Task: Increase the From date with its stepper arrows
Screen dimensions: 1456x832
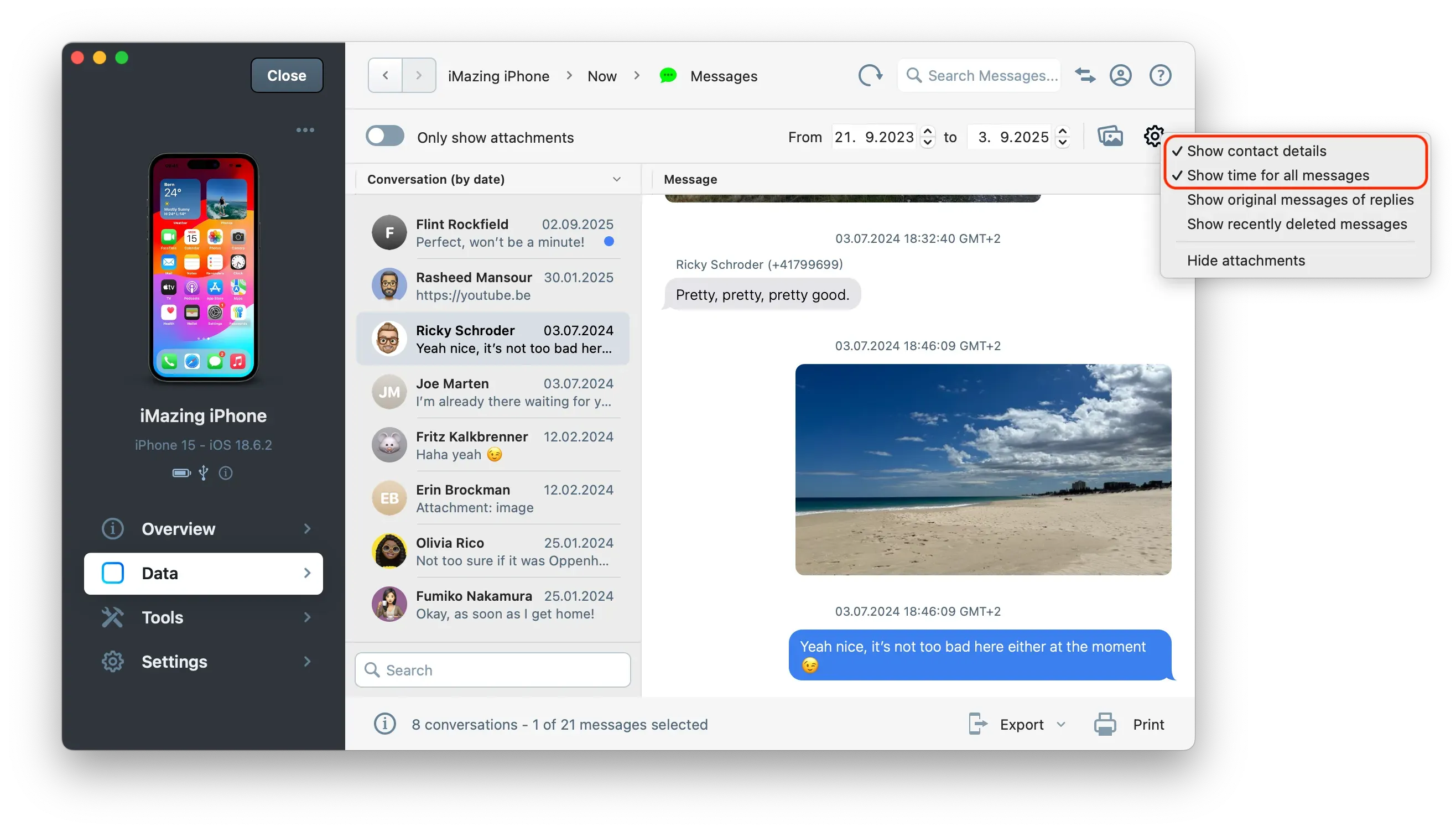Action: point(927,132)
